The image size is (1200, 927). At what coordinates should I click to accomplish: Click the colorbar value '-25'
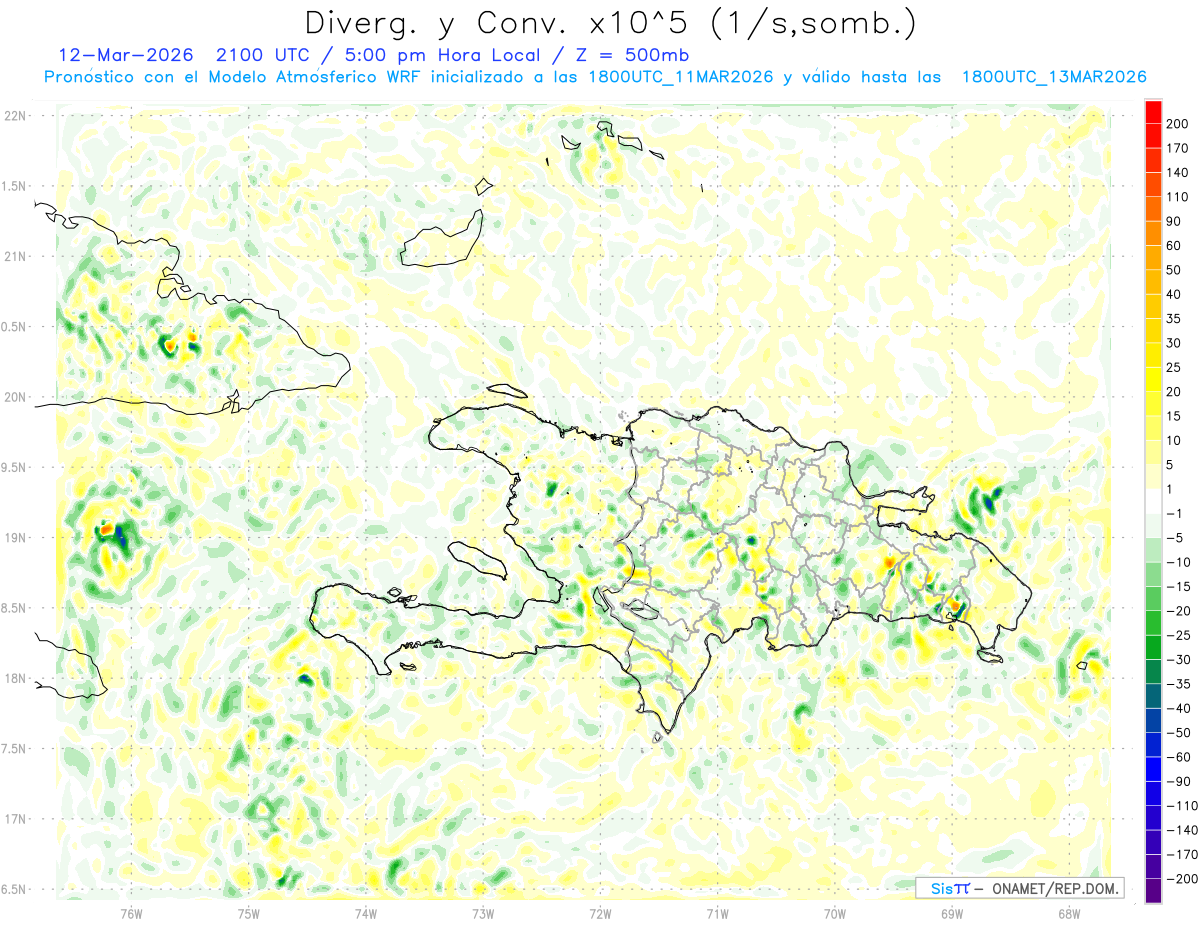coord(1177,636)
